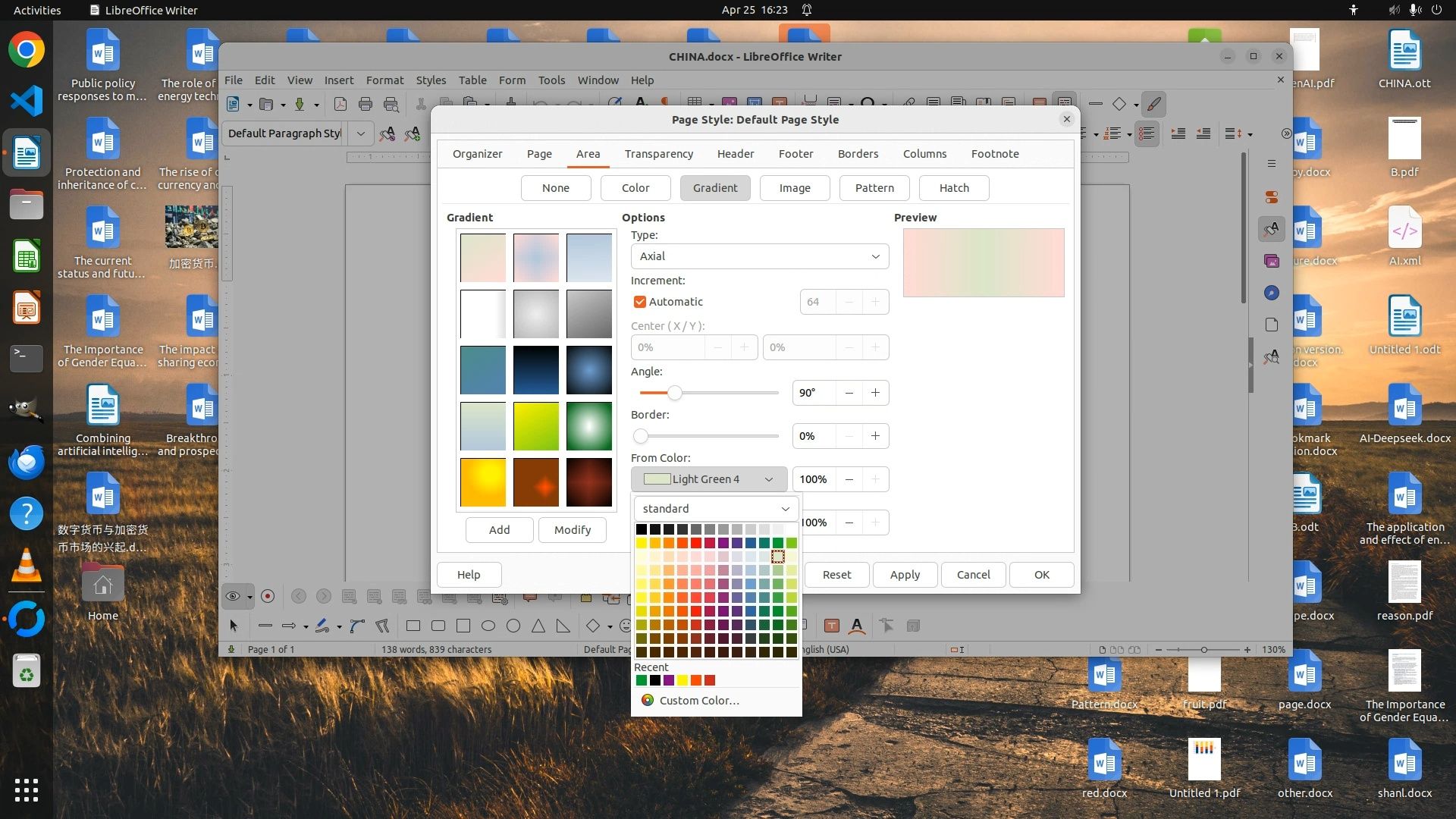Switch the fill type to Hatch

click(x=953, y=188)
